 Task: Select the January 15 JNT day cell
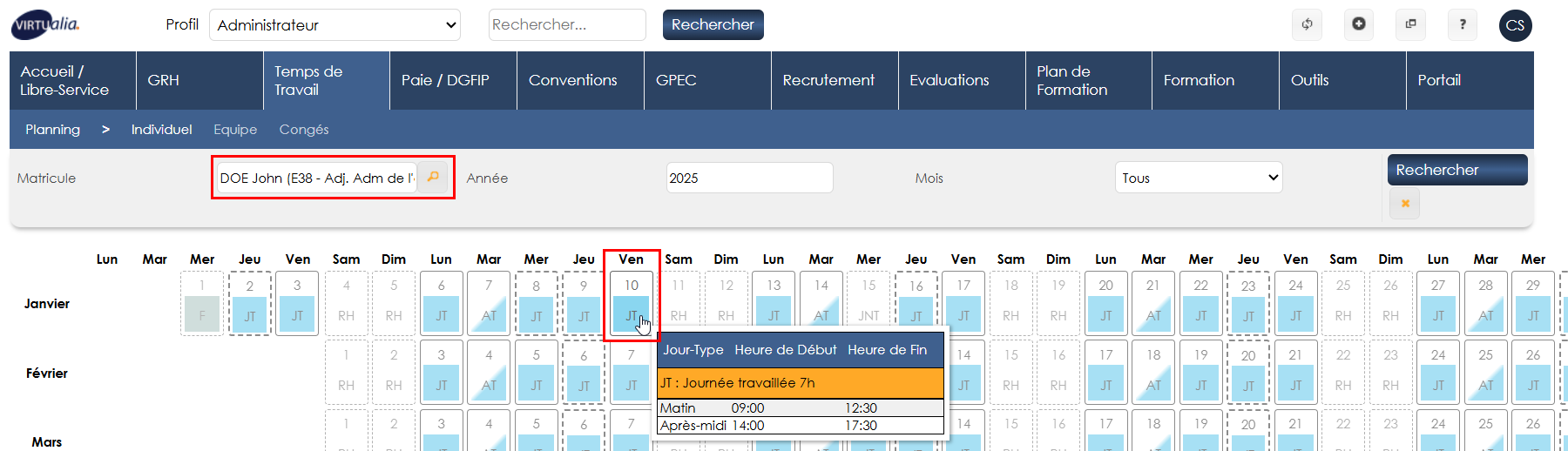pyautogui.click(x=868, y=304)
